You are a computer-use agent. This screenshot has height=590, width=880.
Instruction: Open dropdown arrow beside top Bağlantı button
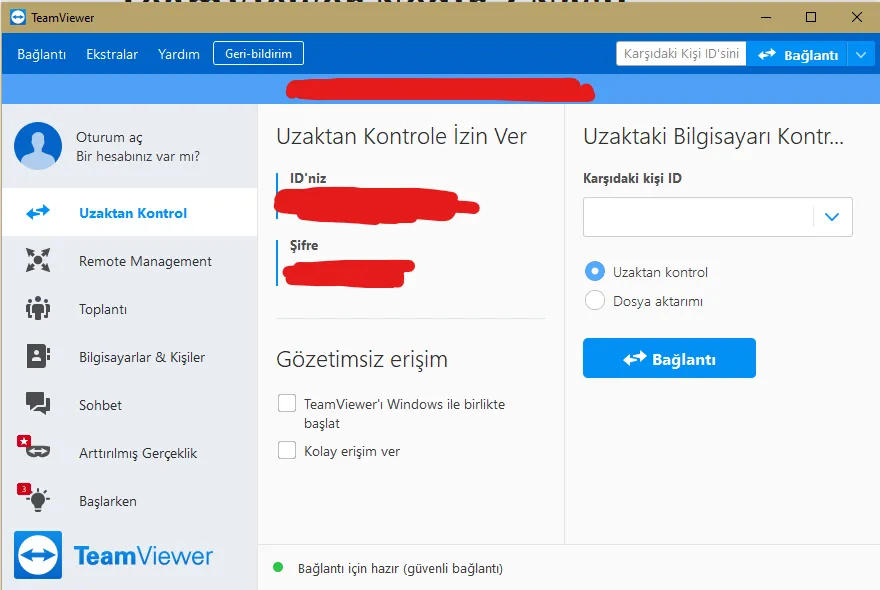(x=861, y=54)
